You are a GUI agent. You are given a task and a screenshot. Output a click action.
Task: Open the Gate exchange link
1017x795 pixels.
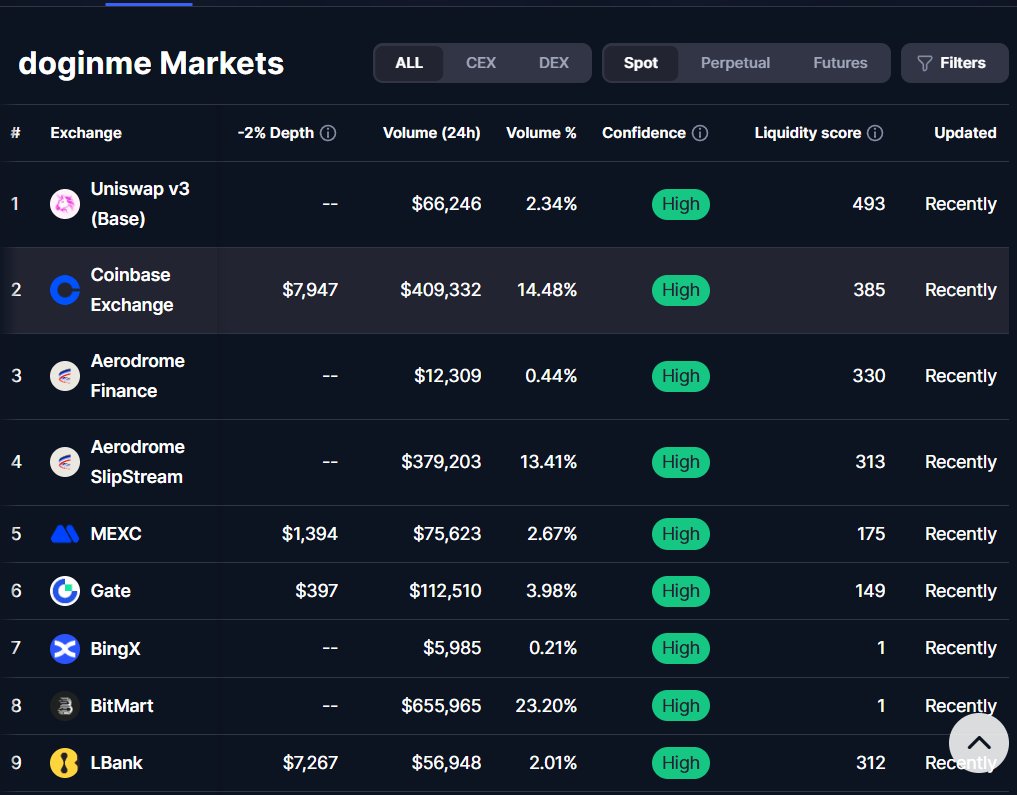111,591
